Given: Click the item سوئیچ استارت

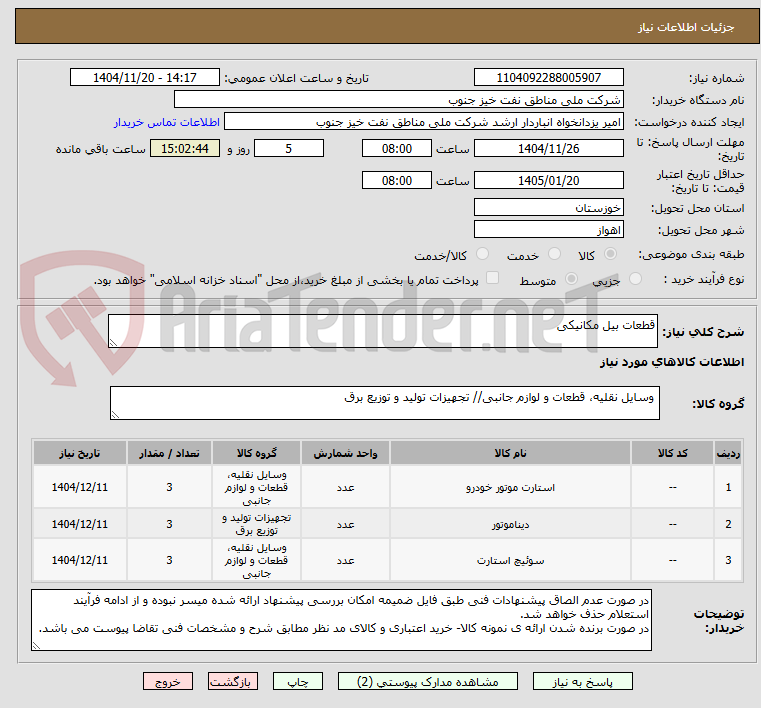Looking at the screenshot, I should [x=510, y=561].
